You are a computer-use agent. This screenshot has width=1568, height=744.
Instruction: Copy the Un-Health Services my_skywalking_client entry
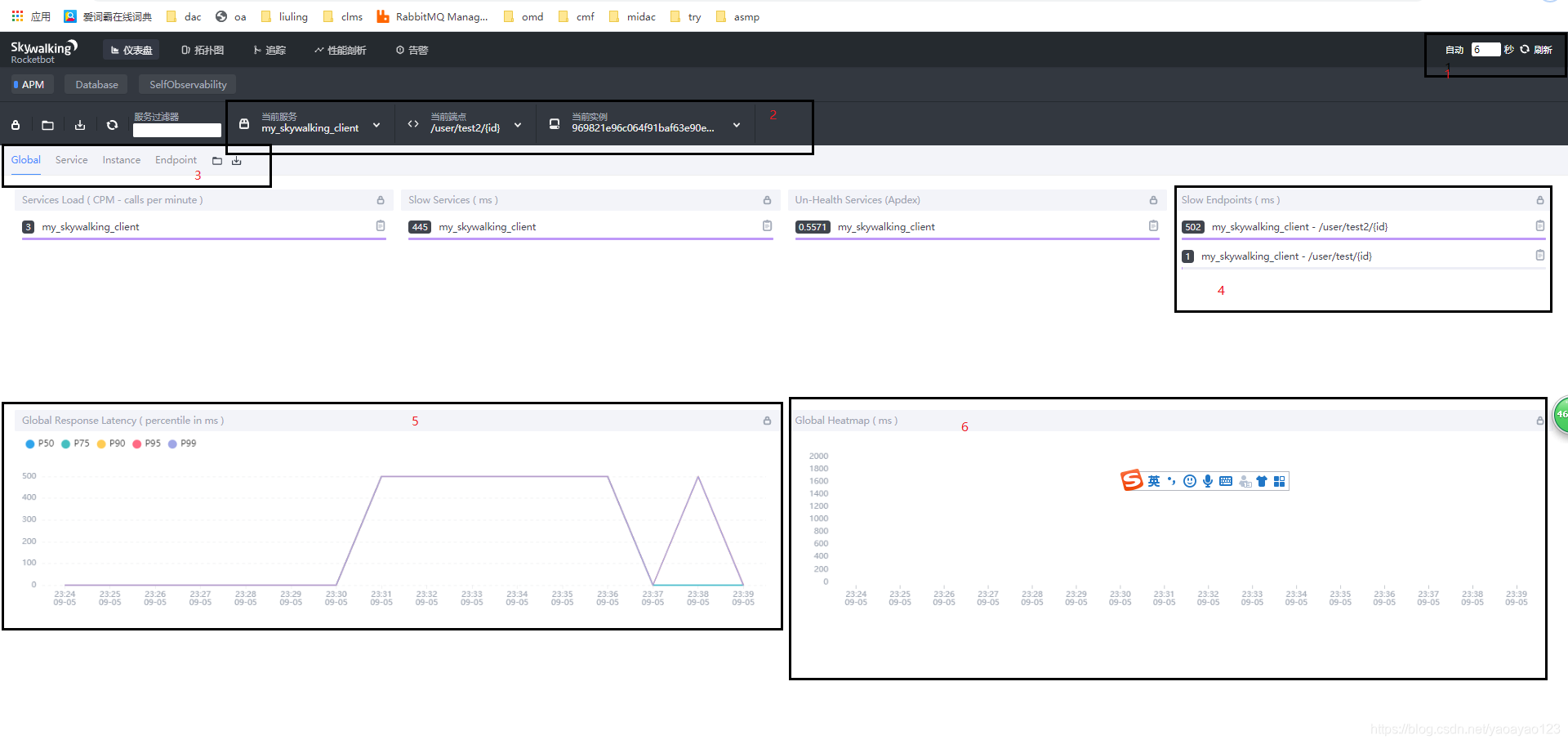coord(1153,225)
